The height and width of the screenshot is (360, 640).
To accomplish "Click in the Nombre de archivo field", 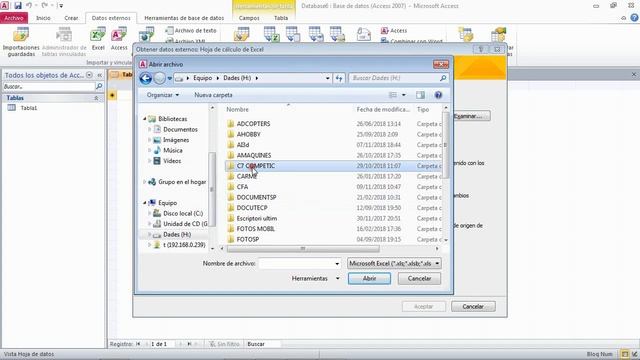I will pos(296,264).
